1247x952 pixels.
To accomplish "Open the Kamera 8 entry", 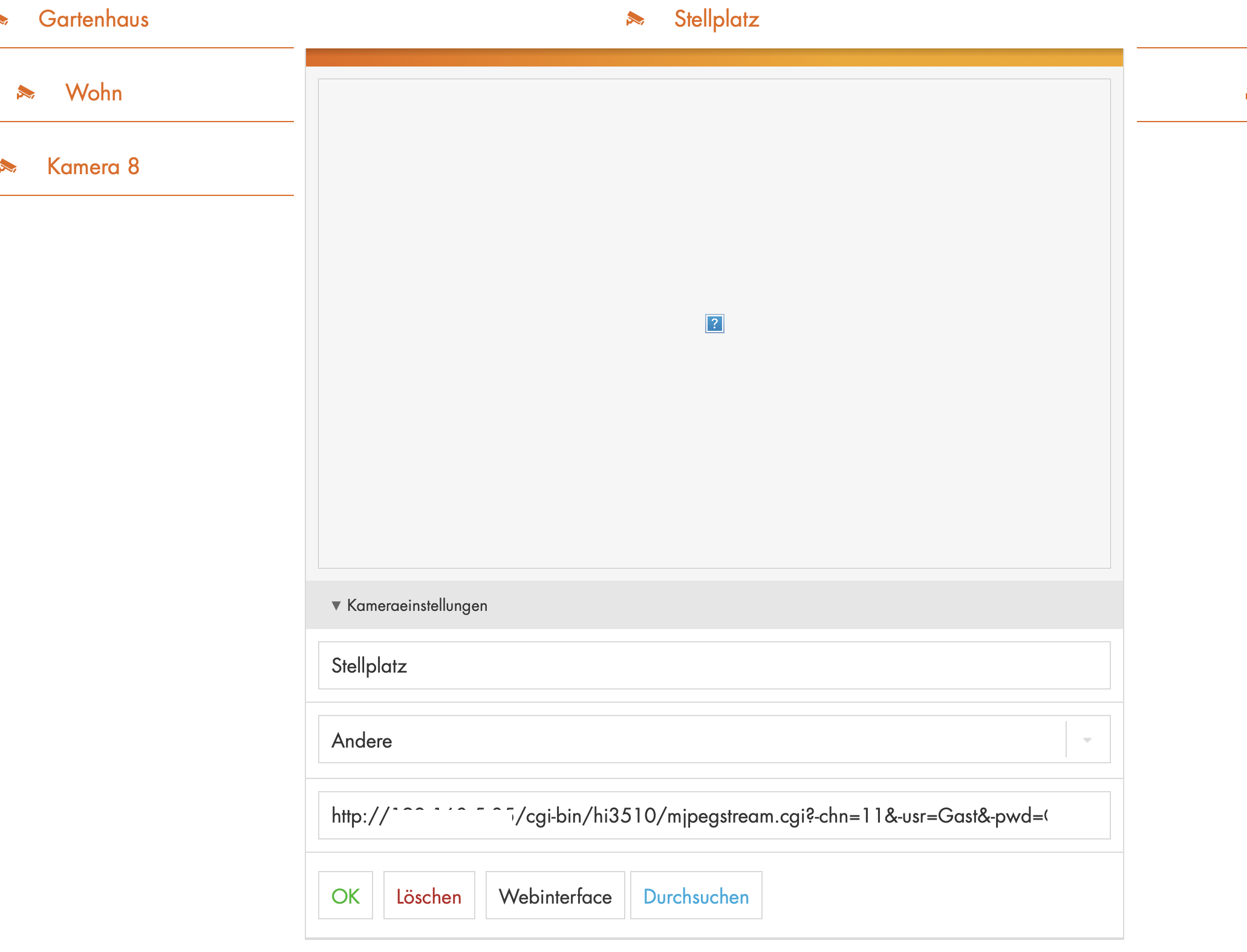I will coord(93,166).
